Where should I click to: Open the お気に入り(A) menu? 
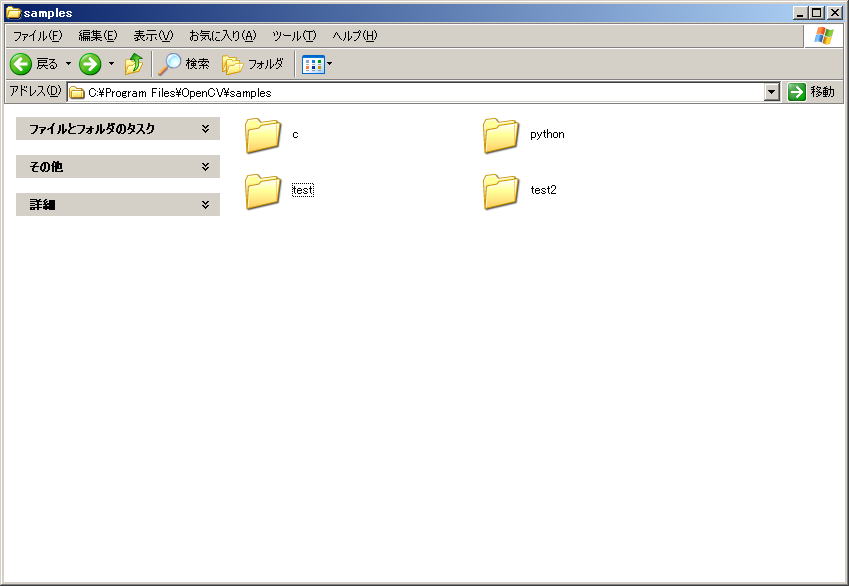(223, 36)
